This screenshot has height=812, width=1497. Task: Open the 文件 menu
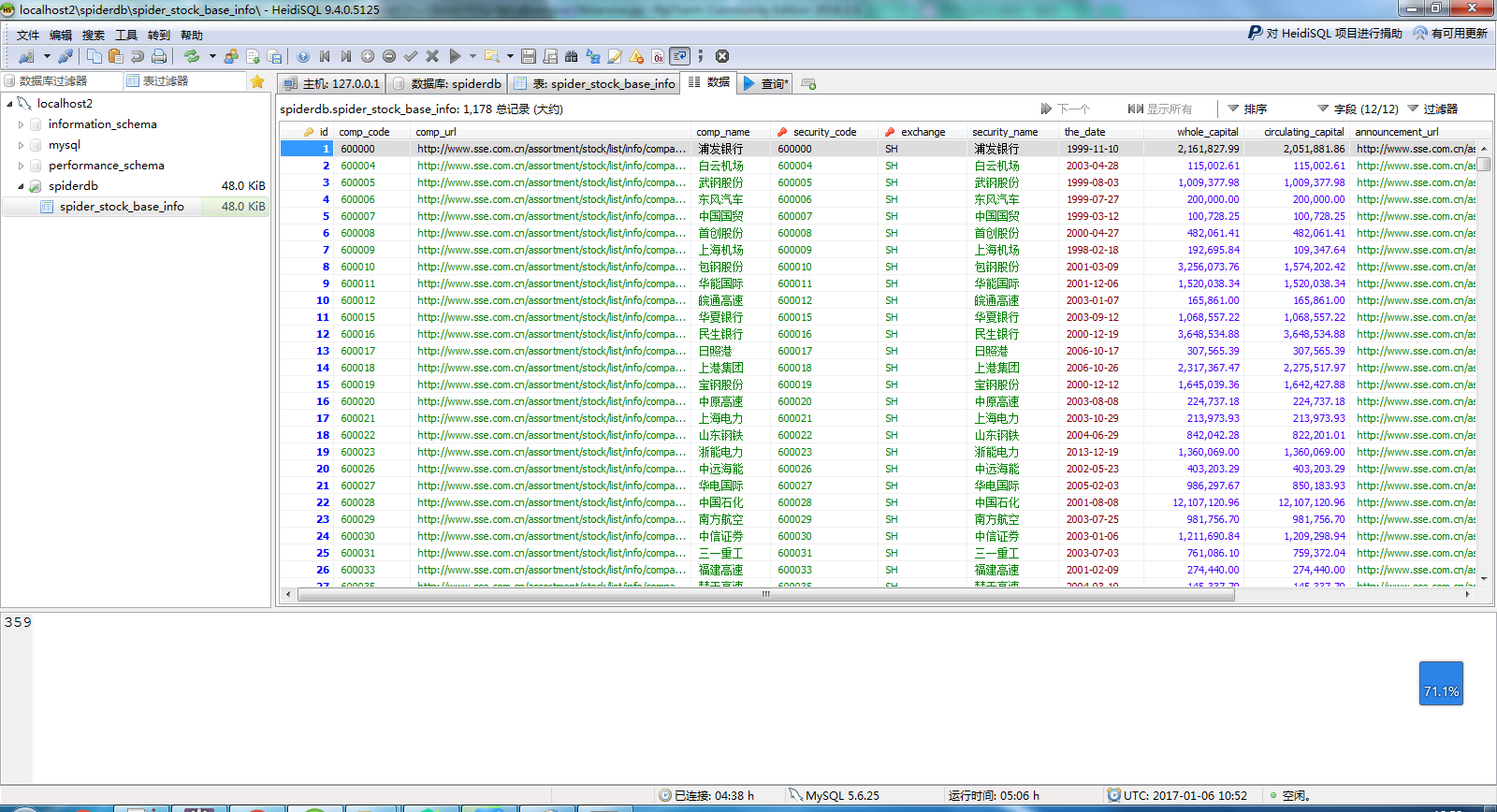(x=28, y=36)
